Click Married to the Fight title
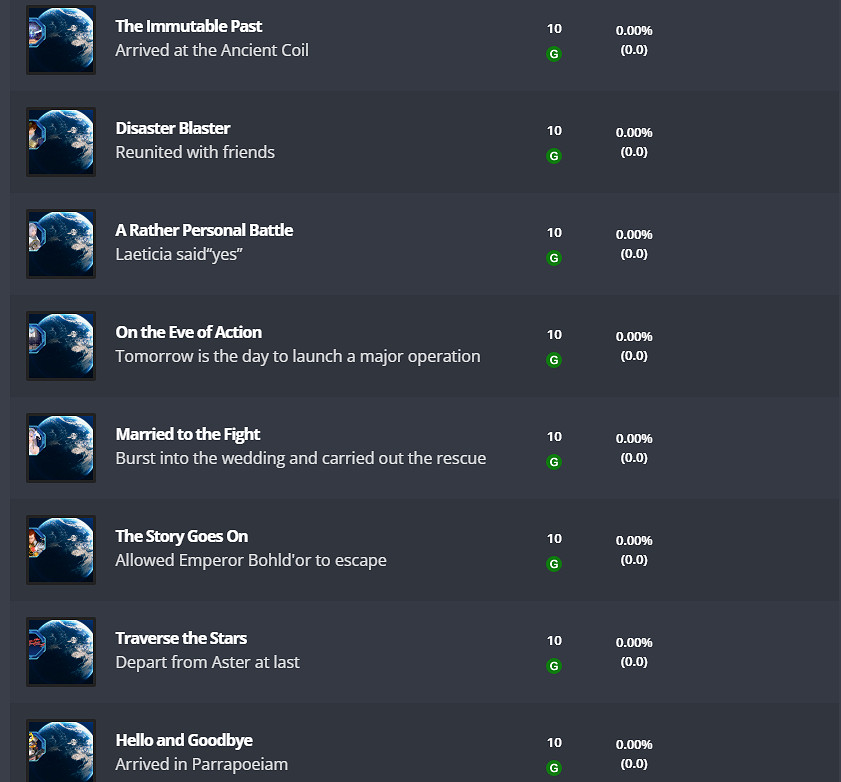This screenshot has width=841, height=782. 188,434
